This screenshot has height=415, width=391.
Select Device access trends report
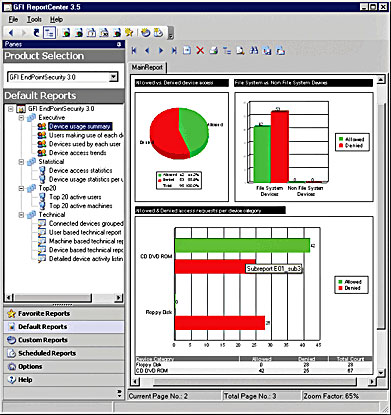point(77,153)
